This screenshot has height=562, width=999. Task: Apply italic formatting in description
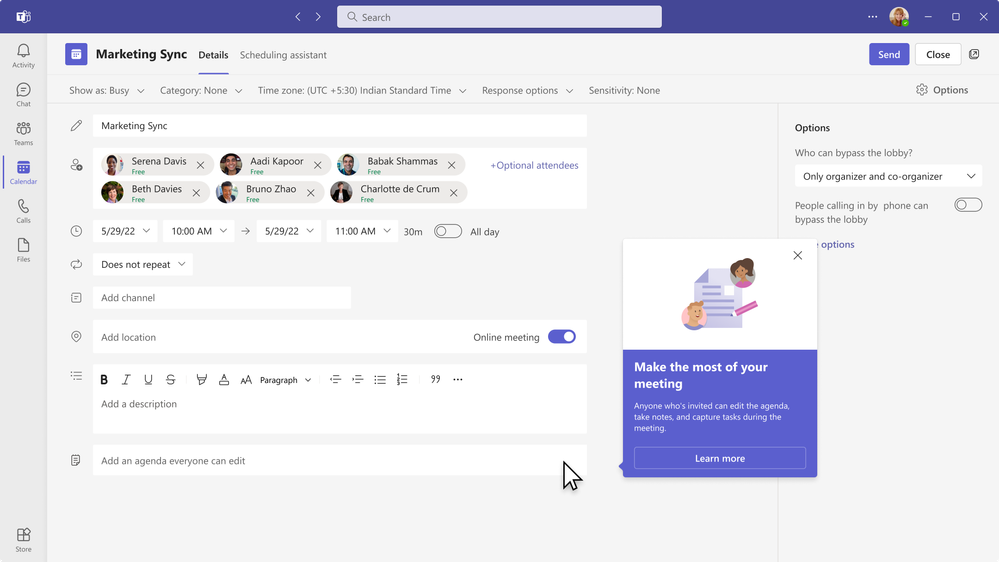[x=126, y=380]
